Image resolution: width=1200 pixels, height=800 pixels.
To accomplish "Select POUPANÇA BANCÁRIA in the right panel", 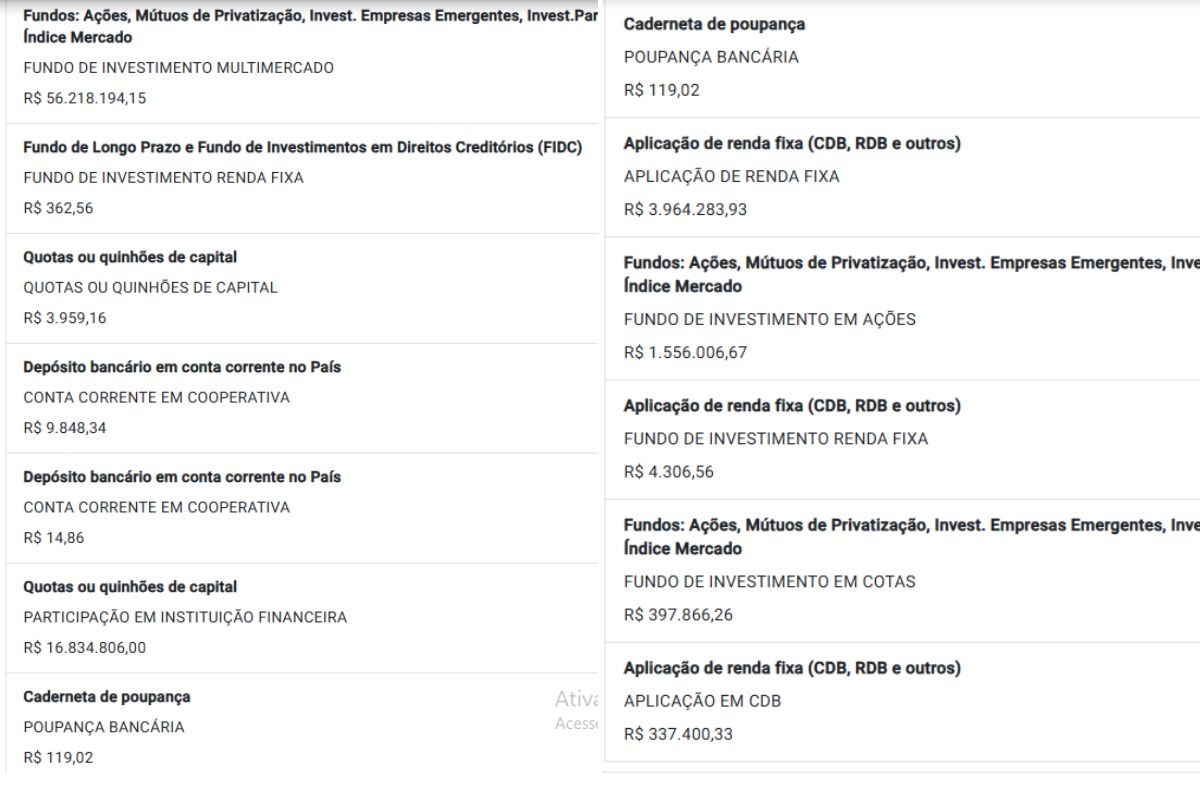I will (x=711, y=58).
